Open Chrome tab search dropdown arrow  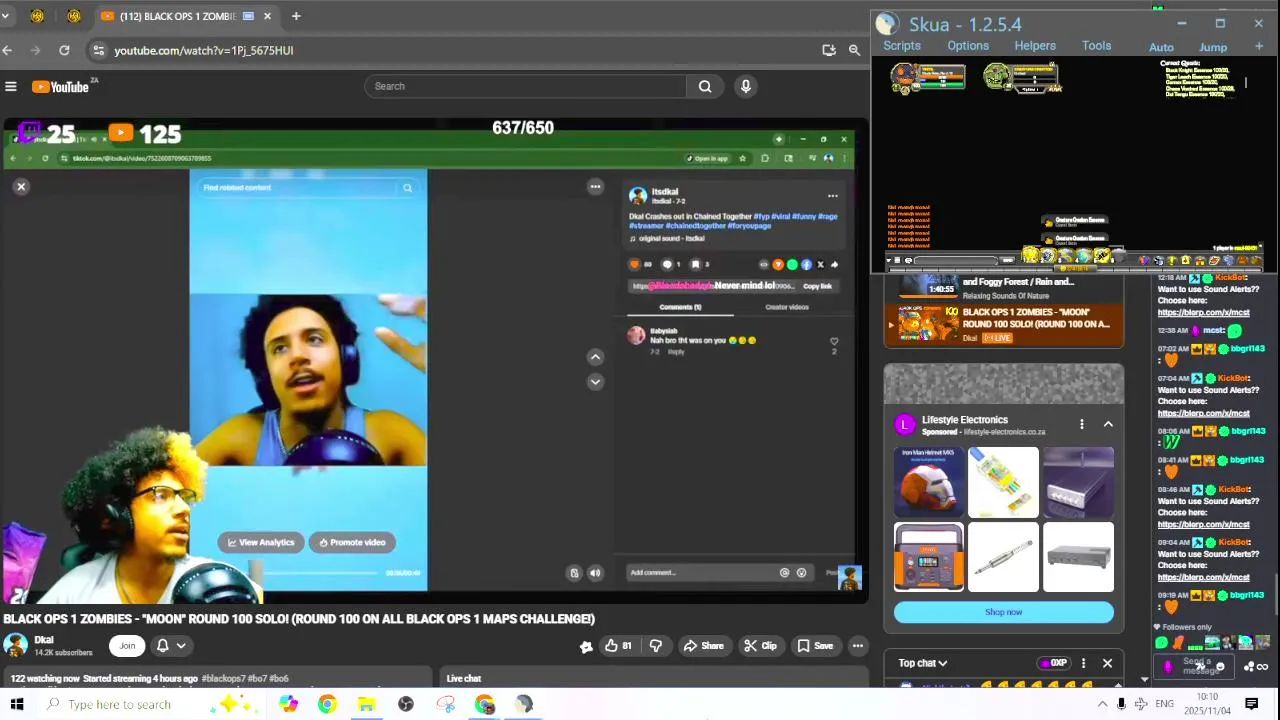pyautogui.click(x=5, y=16)
